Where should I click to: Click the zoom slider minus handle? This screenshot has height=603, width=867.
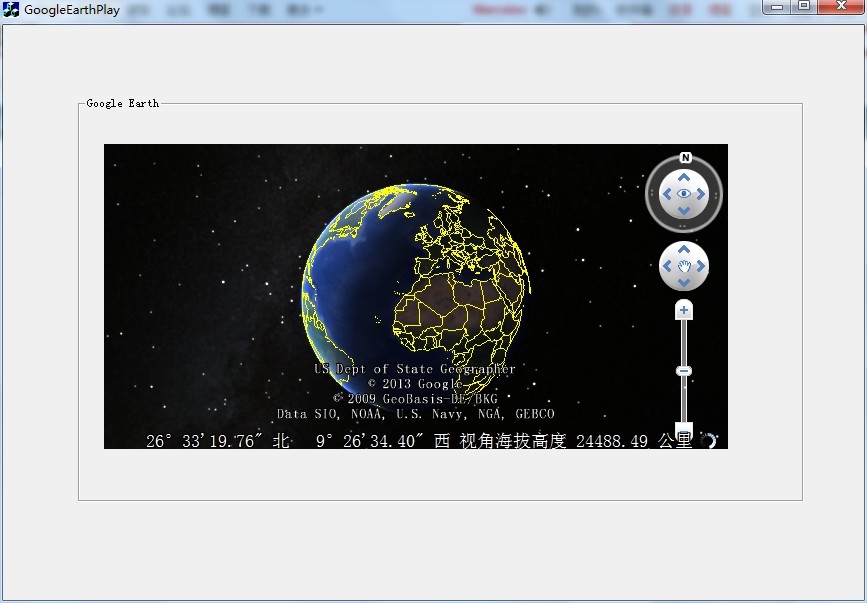[x=684, y=371]
